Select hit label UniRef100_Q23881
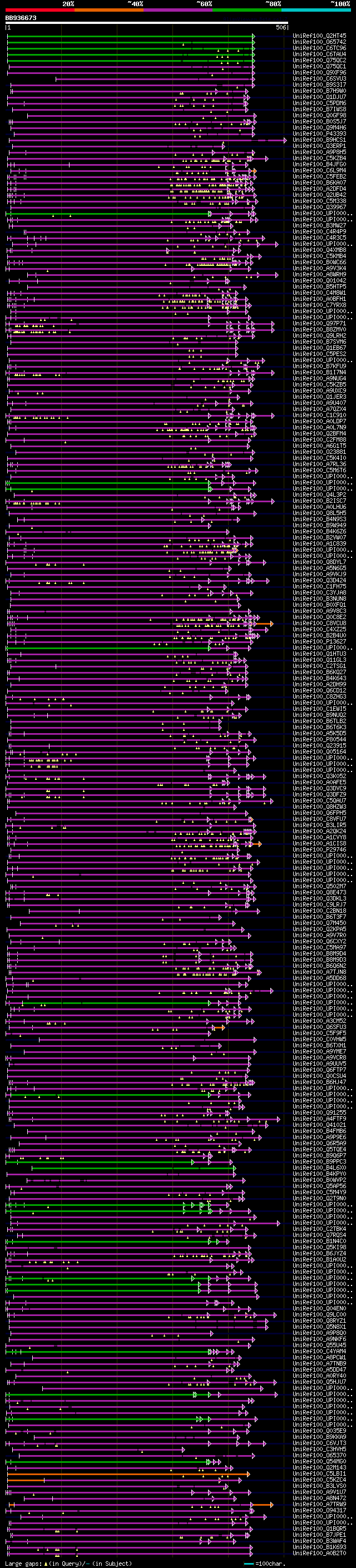The width and height of the screenshot is (356, 1568). [x=319, y=452]
